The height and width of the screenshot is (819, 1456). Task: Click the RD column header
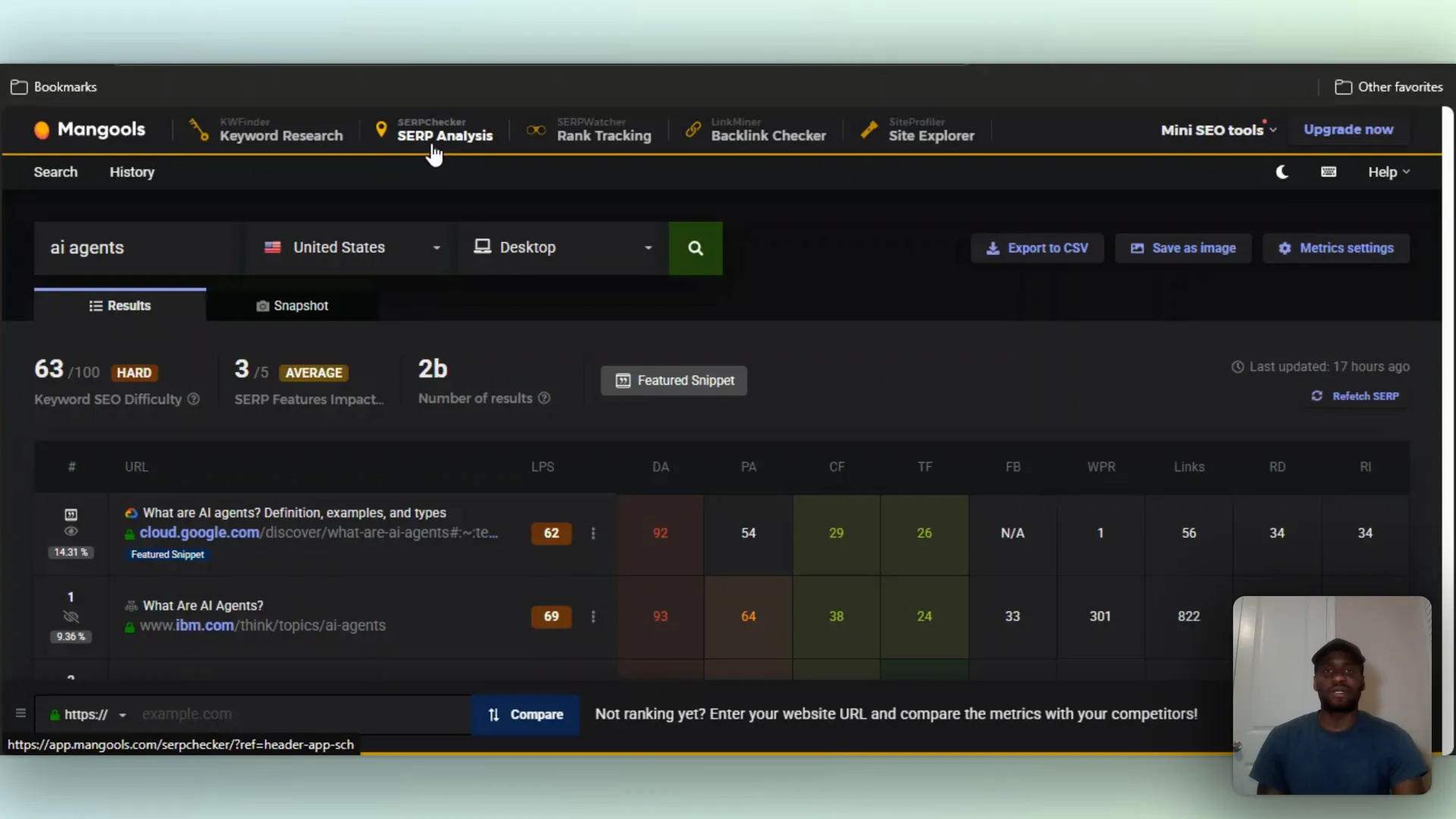pos(1277,467)
